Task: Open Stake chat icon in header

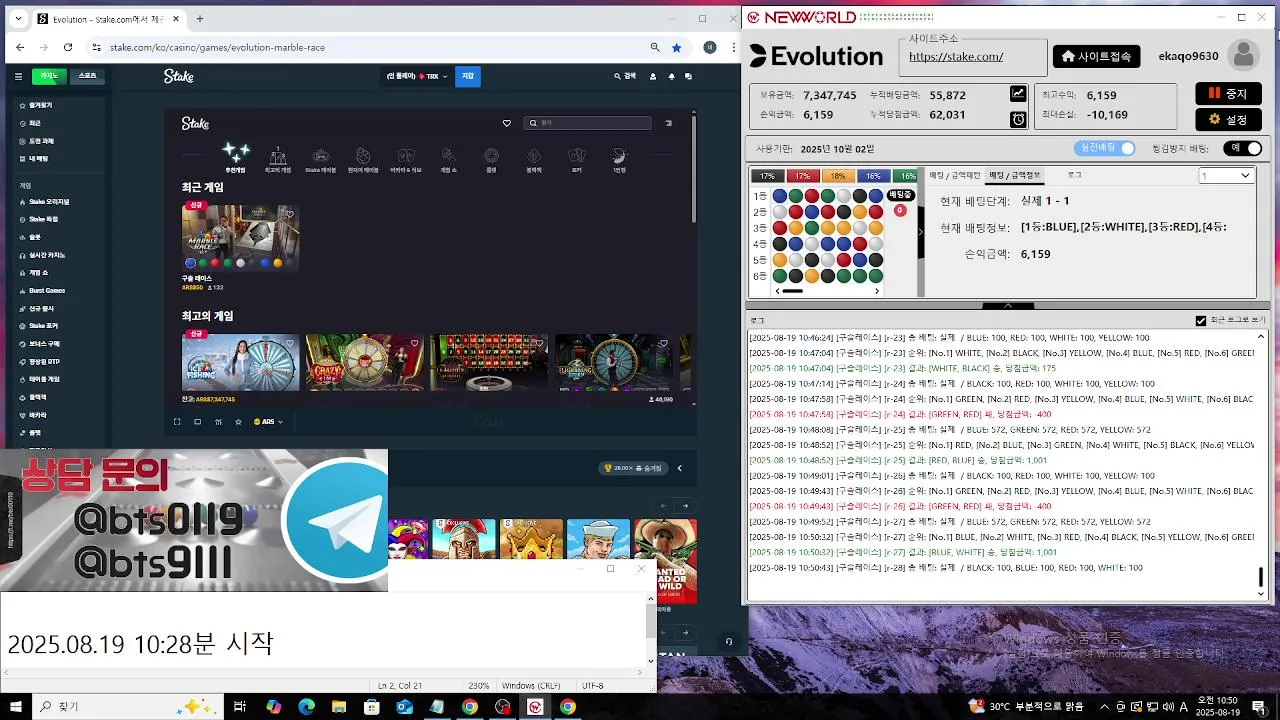Action: (688, 76)
